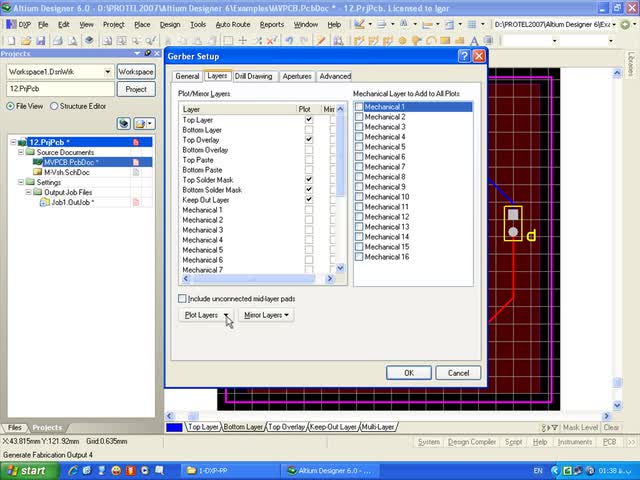Click the Print toolbar icon

tap(56, 41)
